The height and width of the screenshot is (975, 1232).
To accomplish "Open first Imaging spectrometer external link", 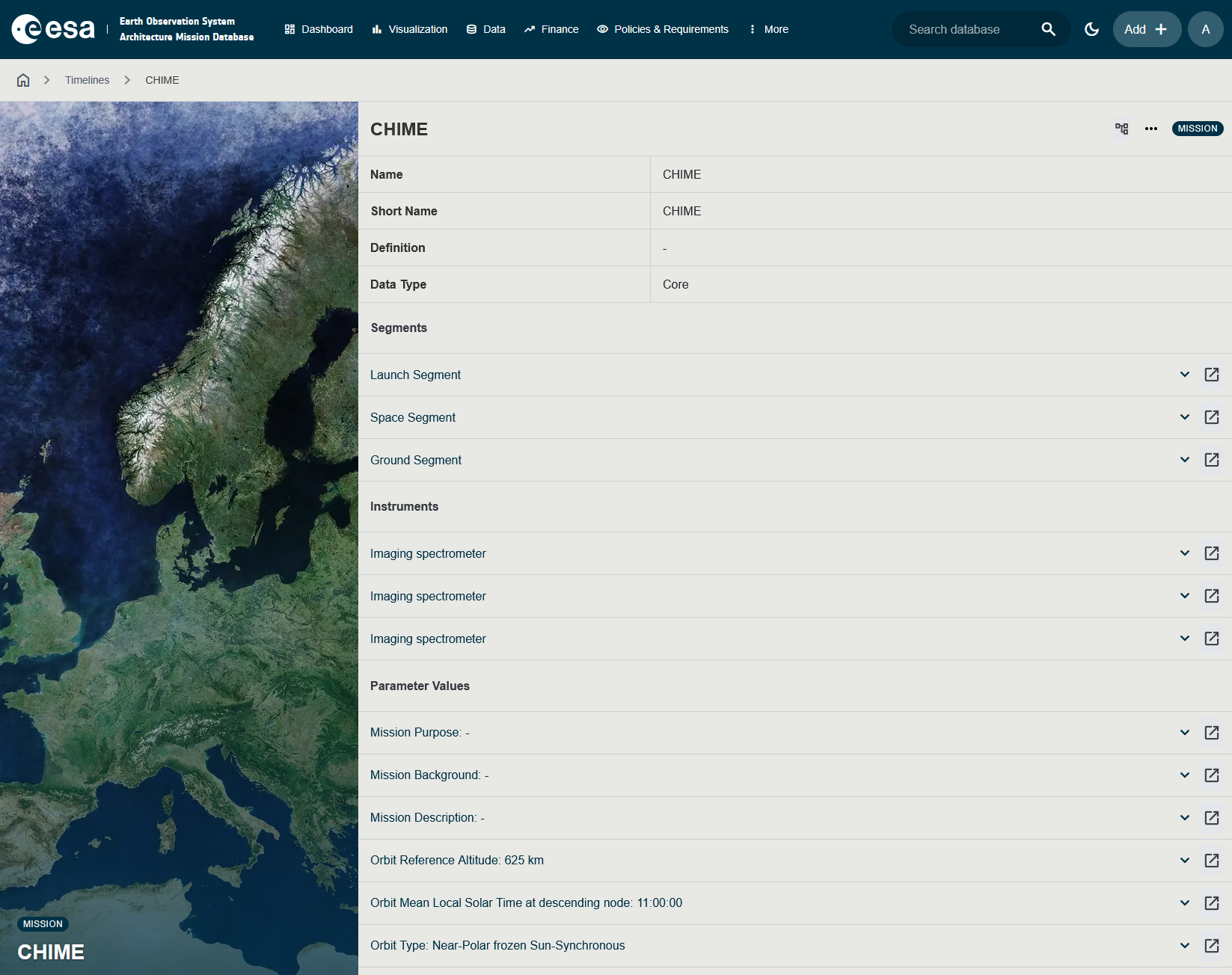I will click(1212, 553).
